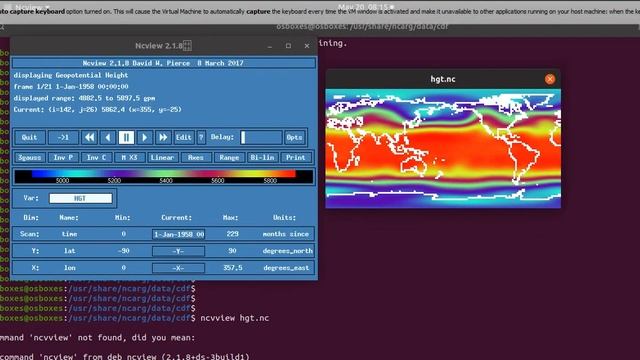640x360 pixels.
Task: Step back one frame with left arrow
Action: click(x=108, y=138)
